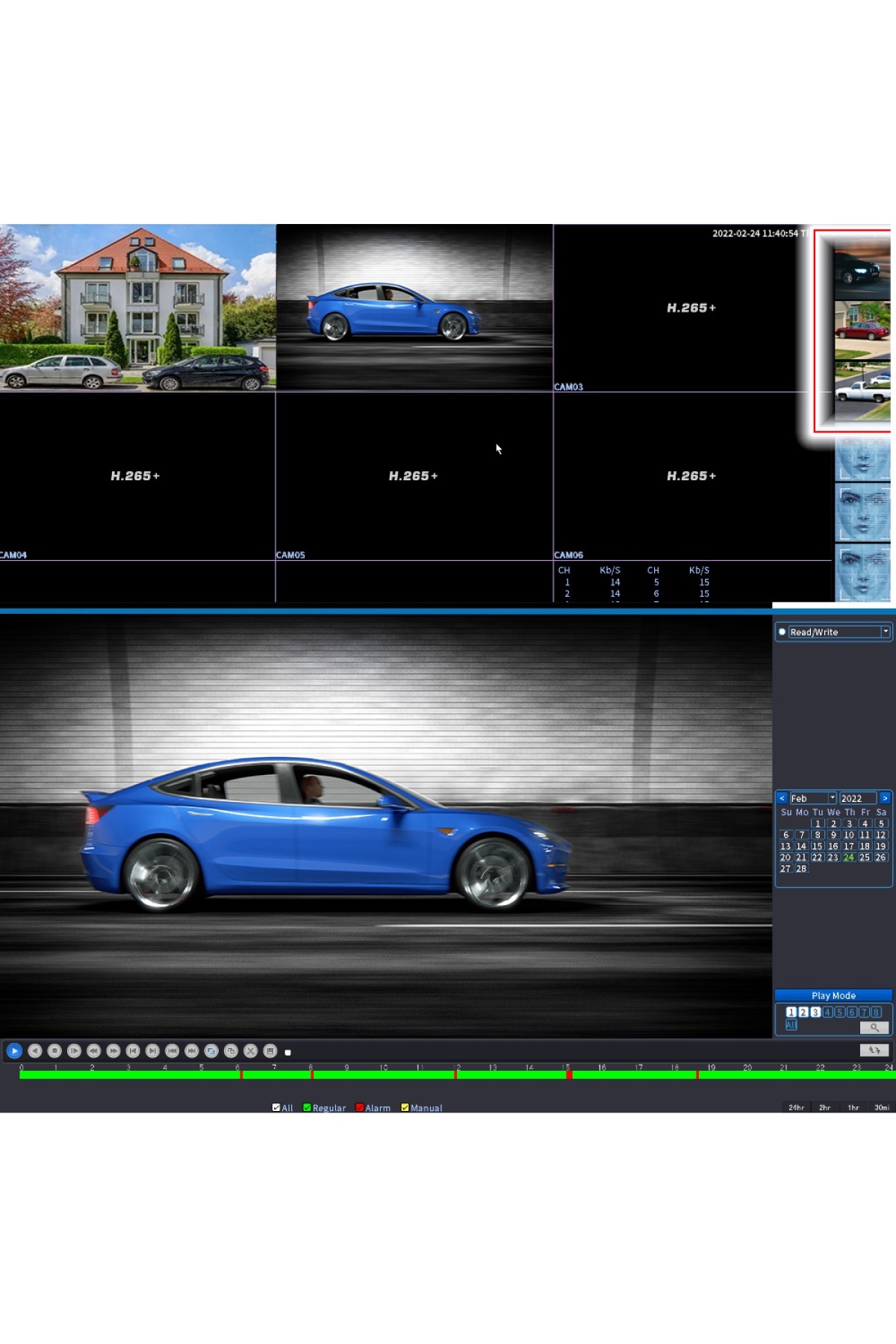896x1344 pixels.
Task: Switch timeline scale to 30min
Action: click(x=881, y=1107)
